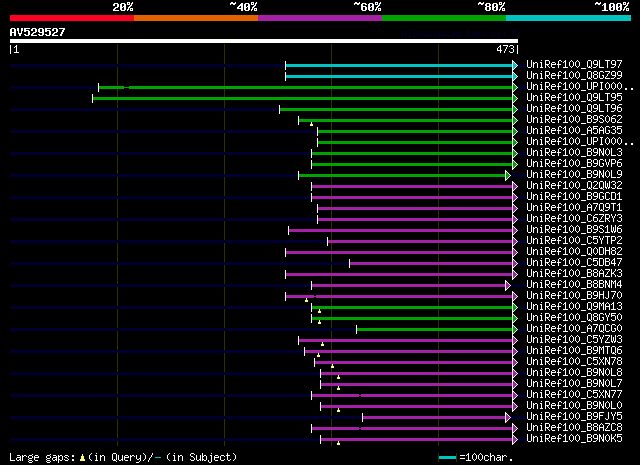
Task: Click the purple ~60% legend color segment
Action: point(320,18)
